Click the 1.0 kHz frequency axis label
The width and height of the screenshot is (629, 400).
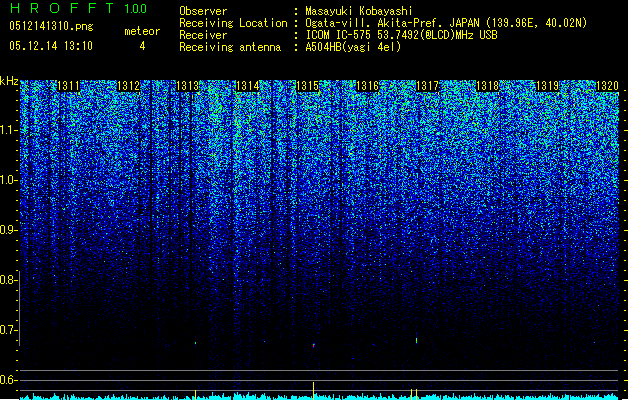tap(9, 180)
